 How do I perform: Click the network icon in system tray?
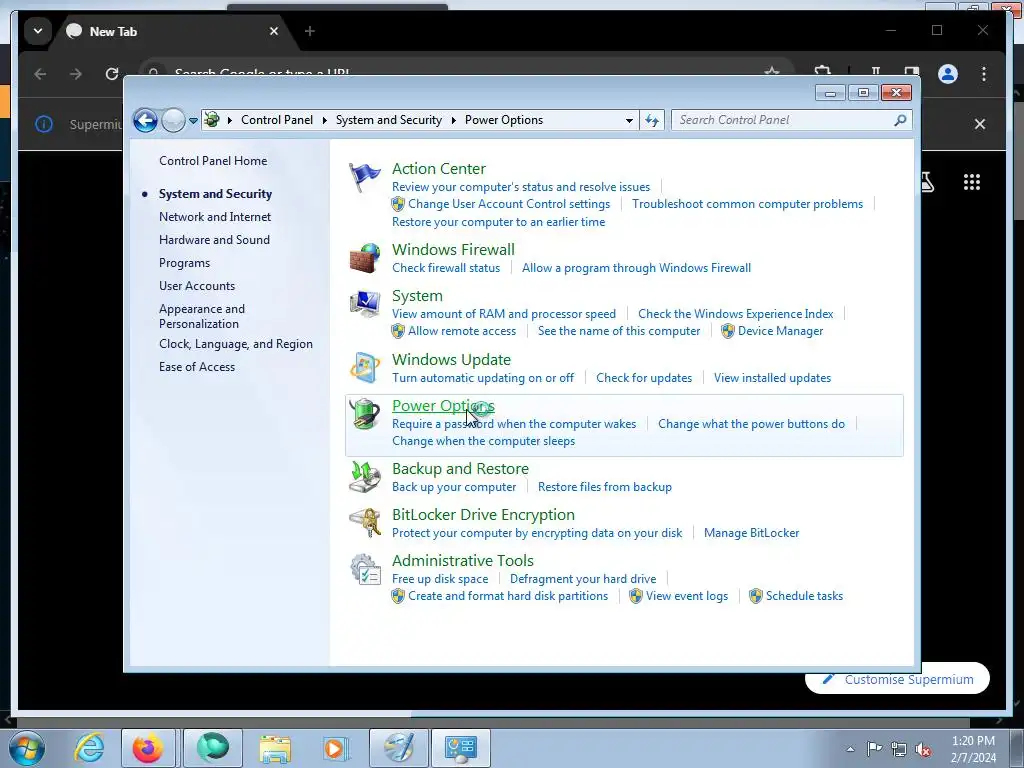(899, 750)
